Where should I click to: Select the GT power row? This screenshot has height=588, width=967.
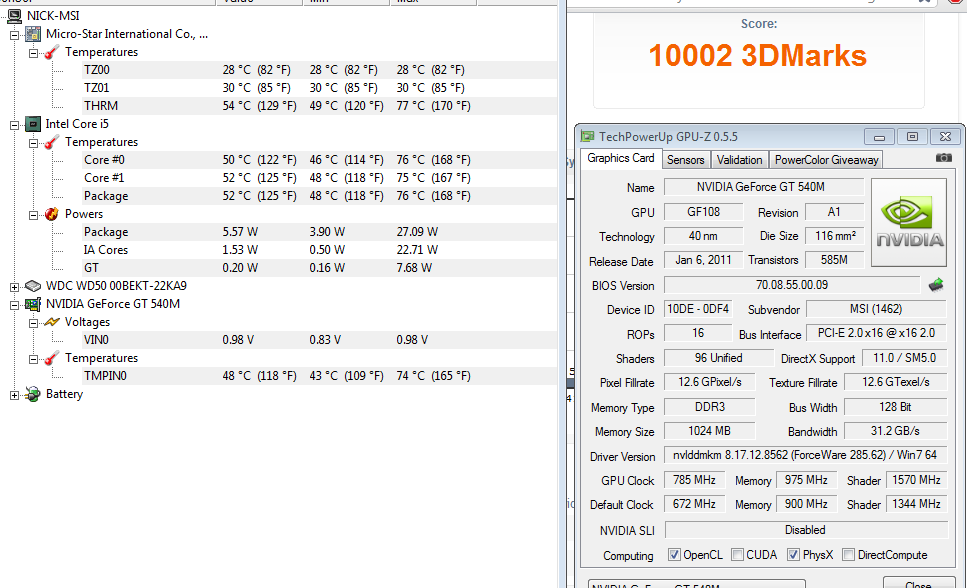pos(319,268)
